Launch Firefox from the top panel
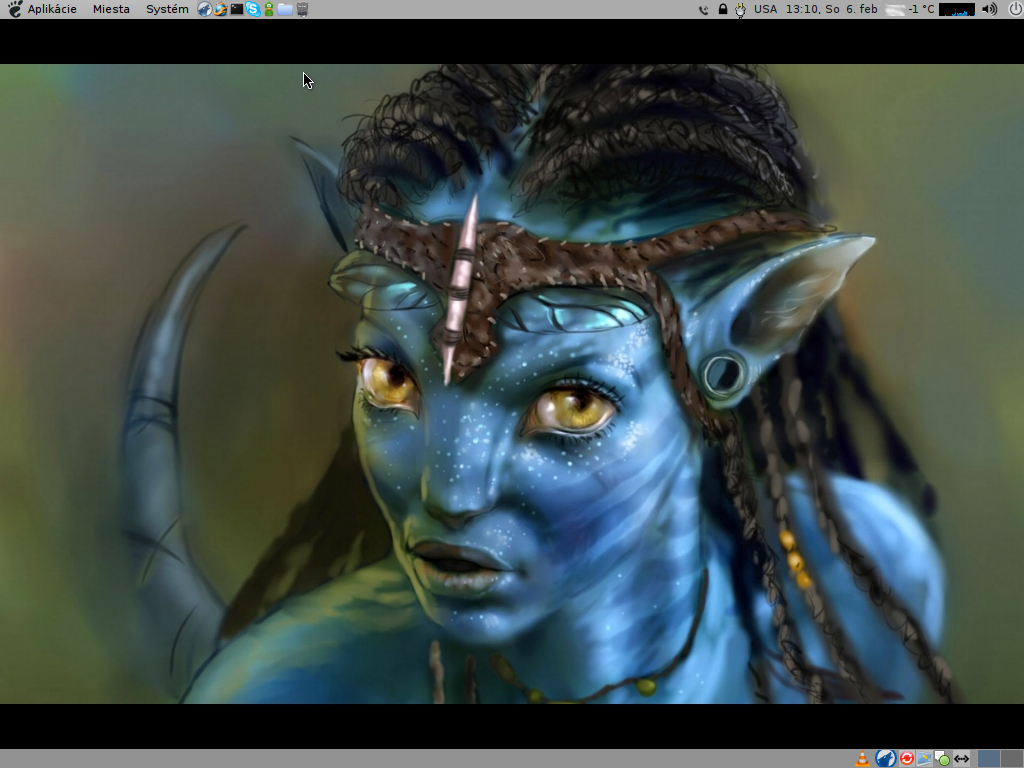Screen dimensions: 1024x768 [x=221, y=9]
